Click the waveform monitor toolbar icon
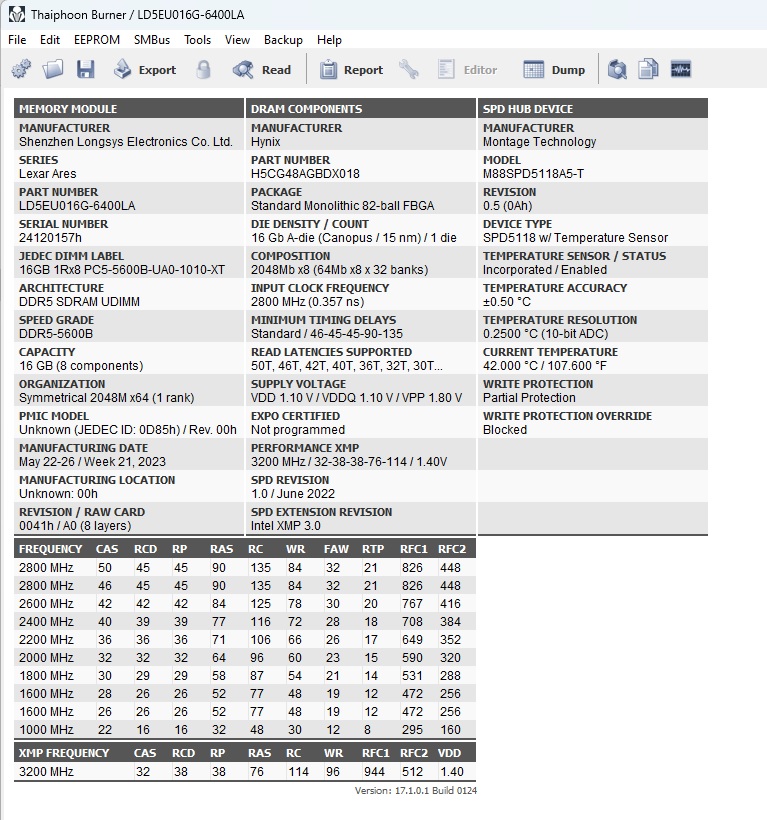The image size is (767, 820). 681,70
